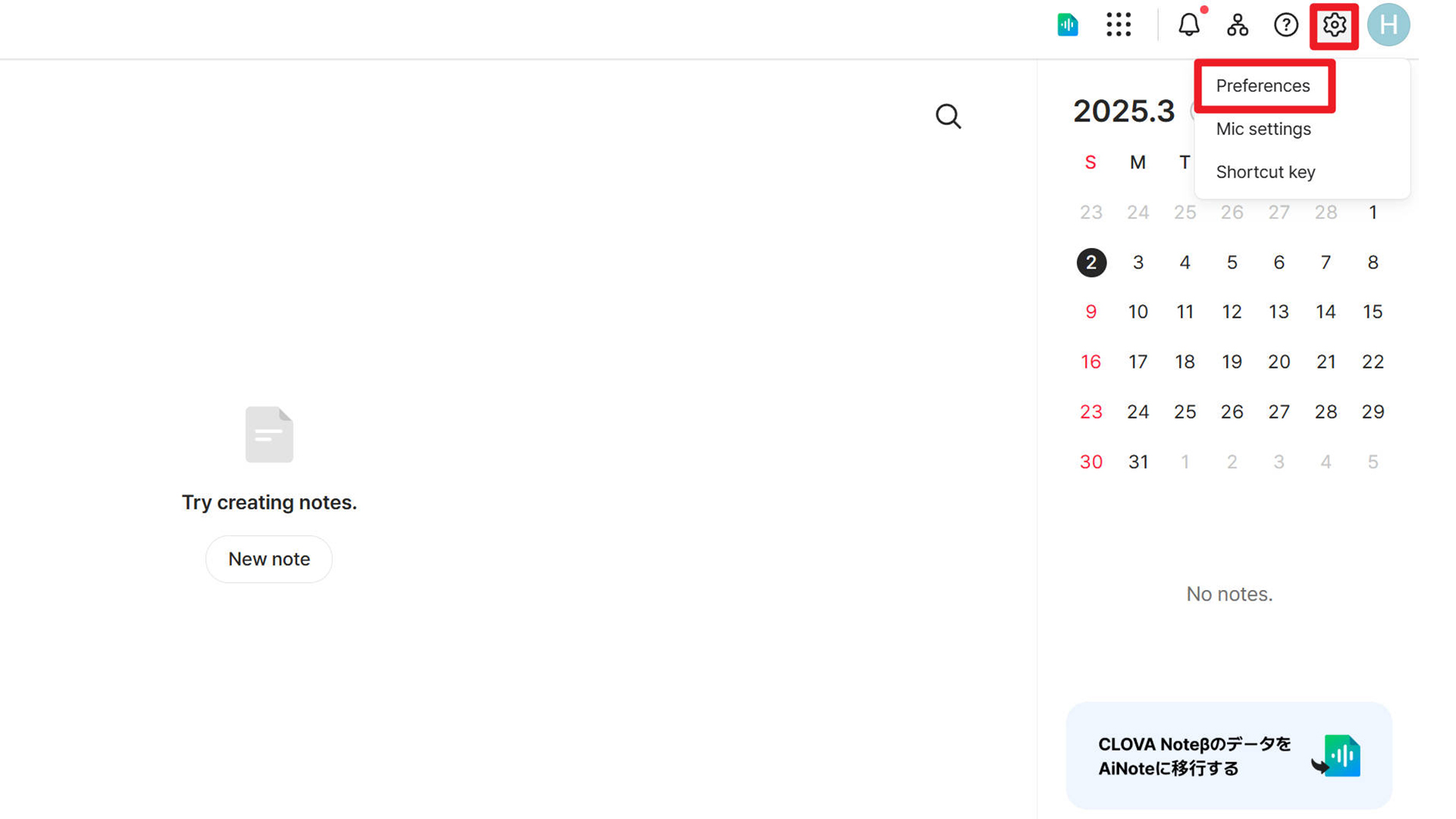Select Preferences from the settings menu
1456x819 pixels.
click(1263, 86)
